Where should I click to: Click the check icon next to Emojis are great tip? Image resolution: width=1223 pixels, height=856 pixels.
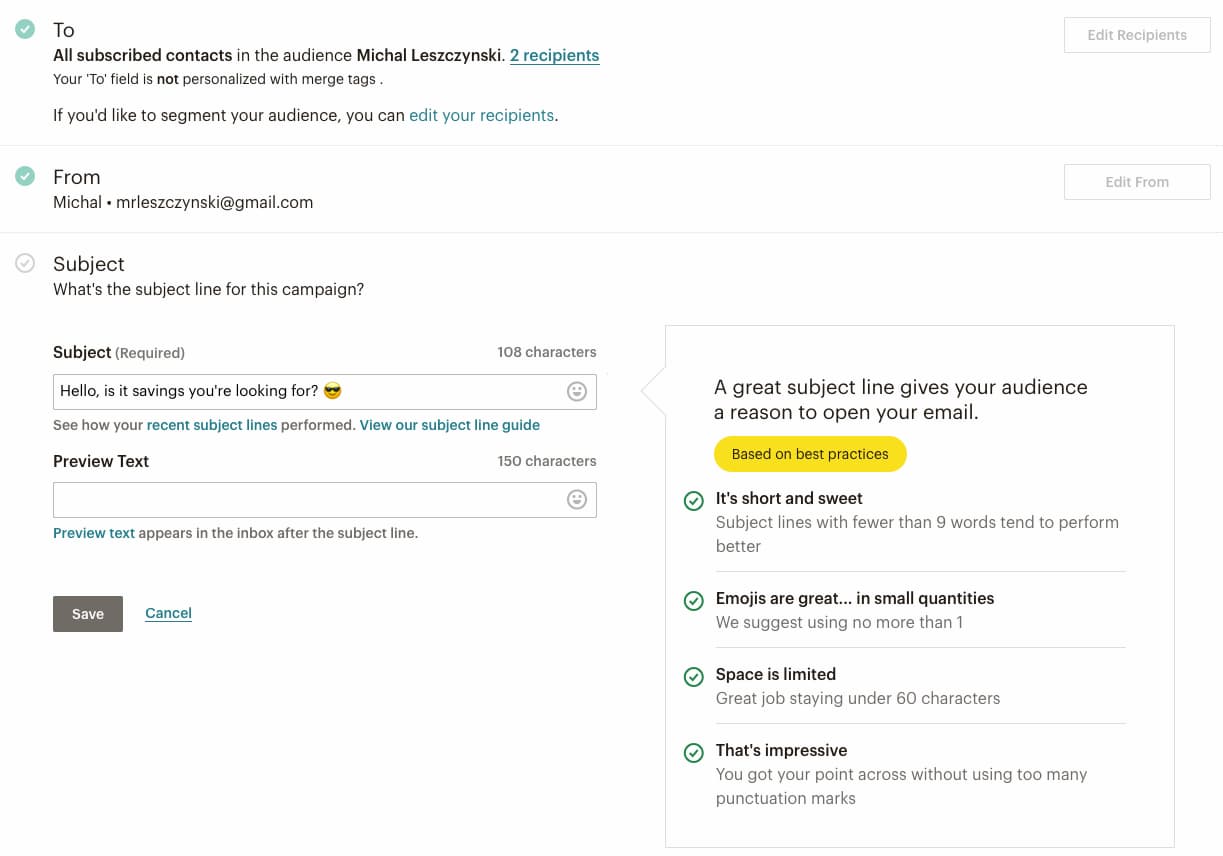694,601
